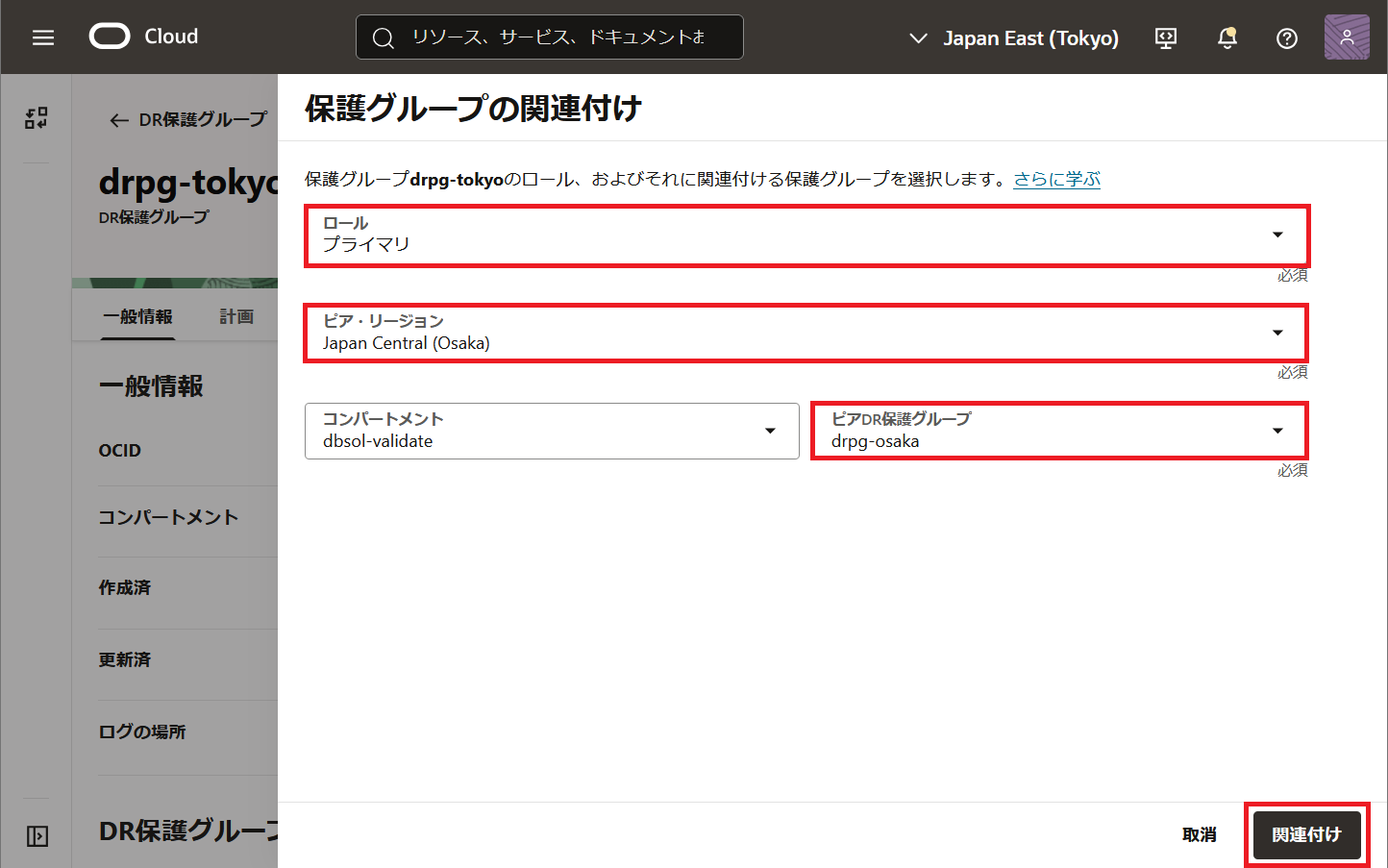The height and width of the screenshot is (868, 1388).
Task: Click the back arrow to DR保護グループ
Action: tap(117, 119)
